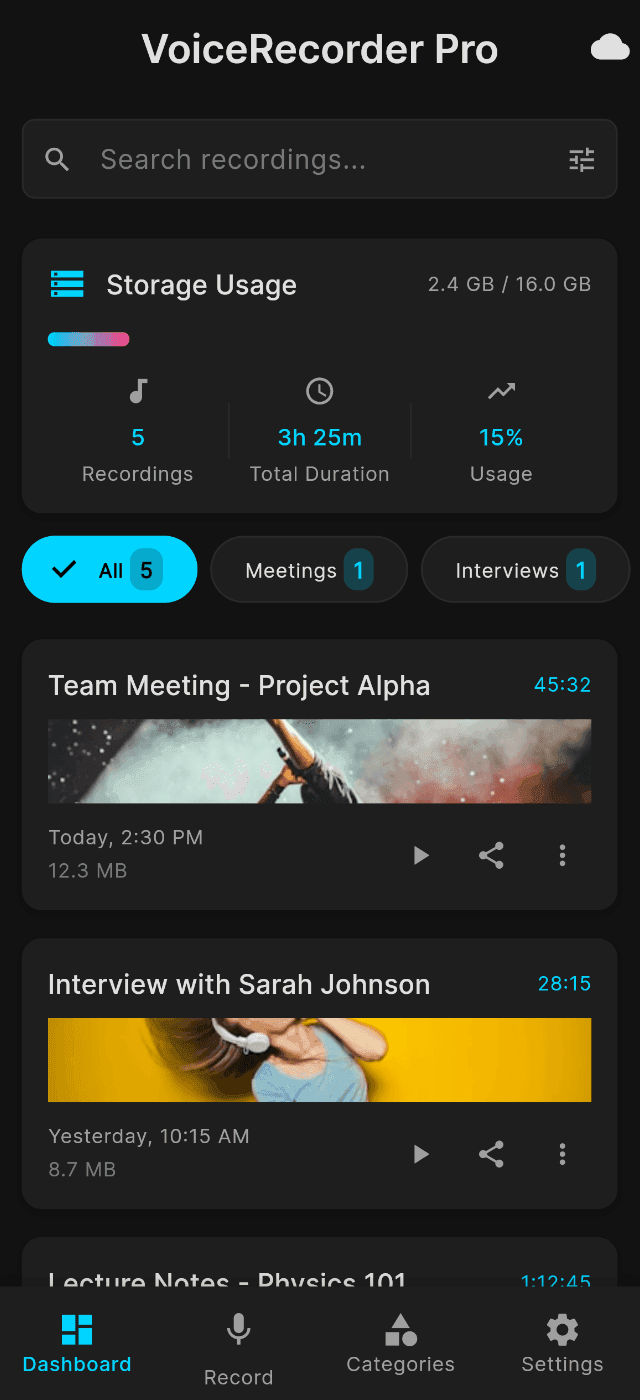Go to the Settings tab

(x=562, y=1344)
